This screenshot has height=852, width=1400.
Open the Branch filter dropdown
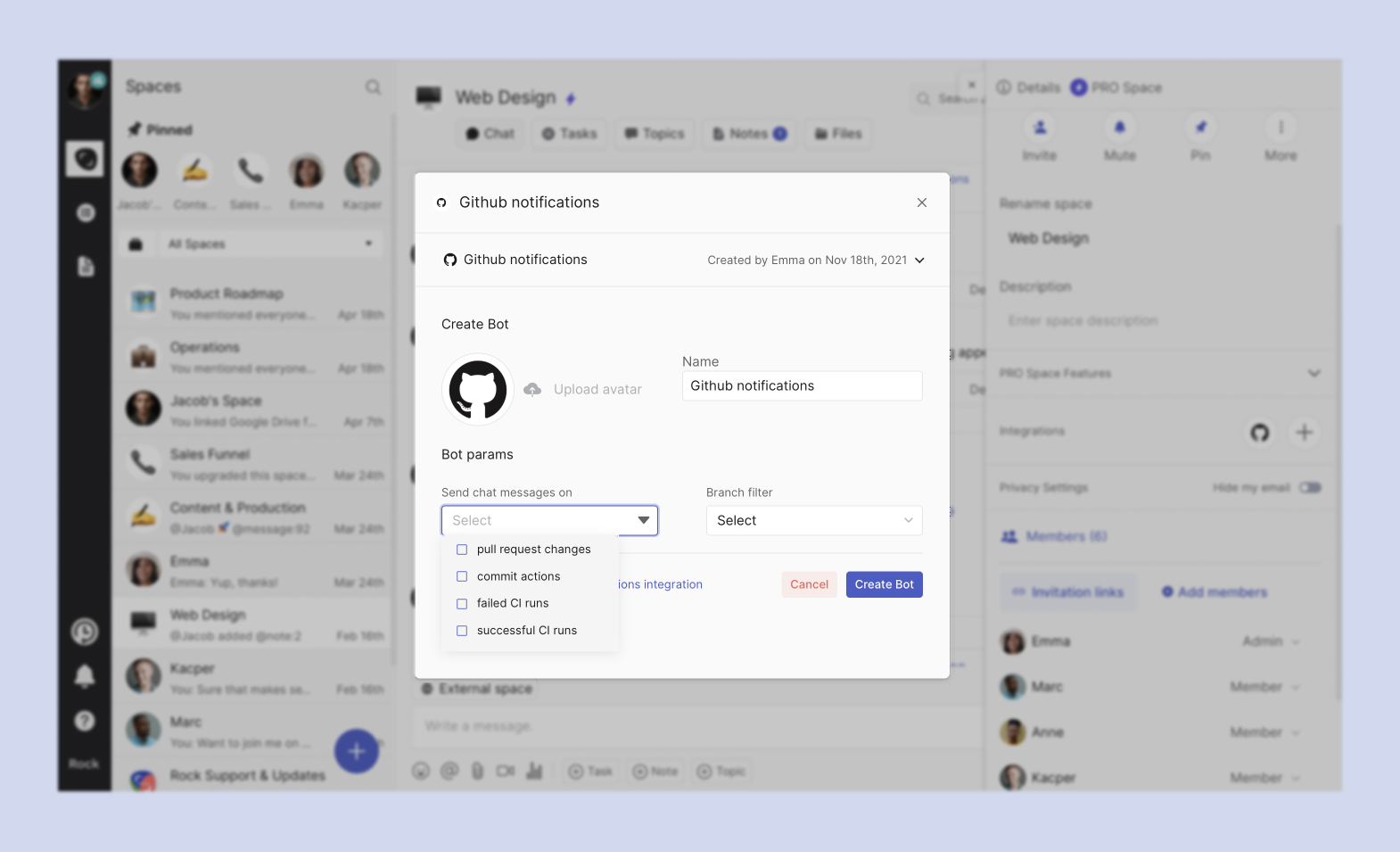click(813, 521)
